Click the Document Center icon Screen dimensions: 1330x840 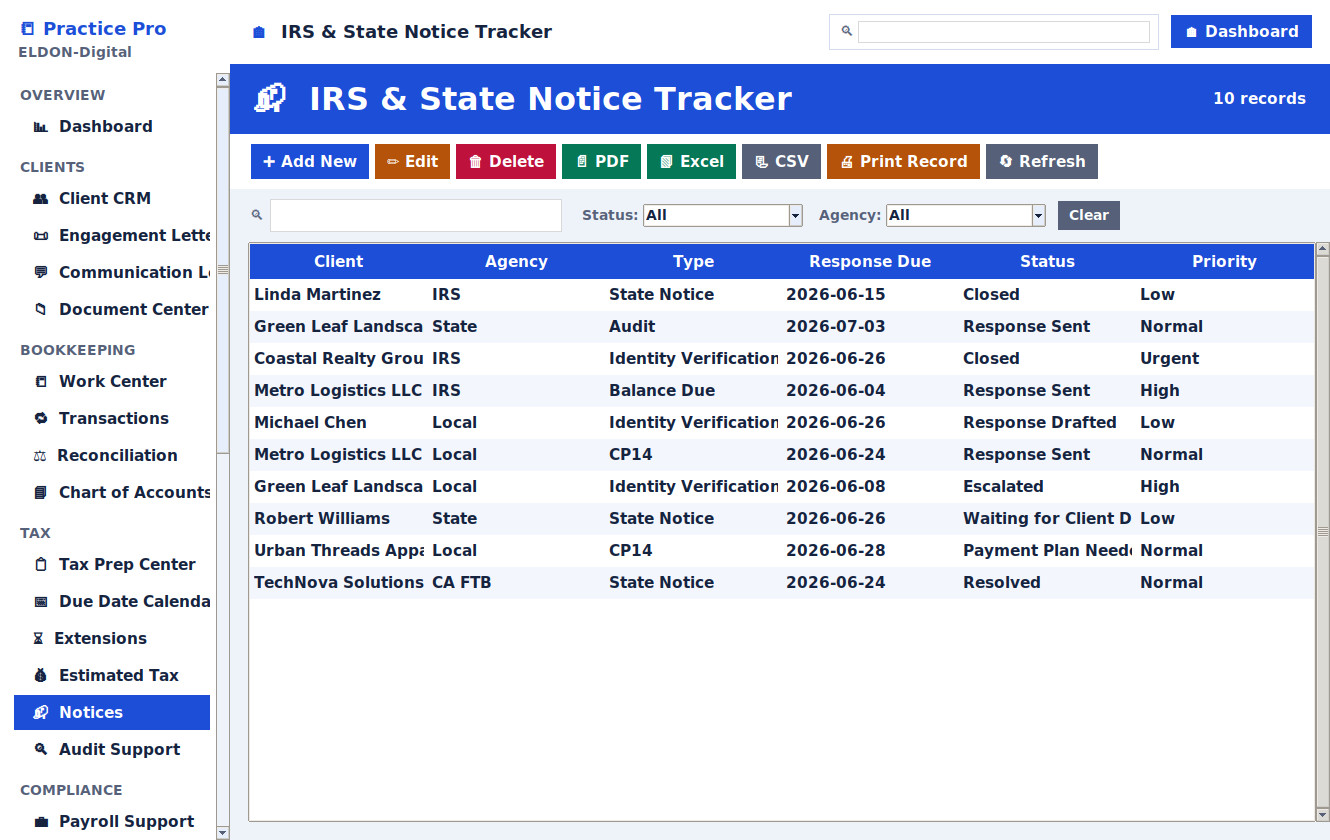(x=41, y=310)
